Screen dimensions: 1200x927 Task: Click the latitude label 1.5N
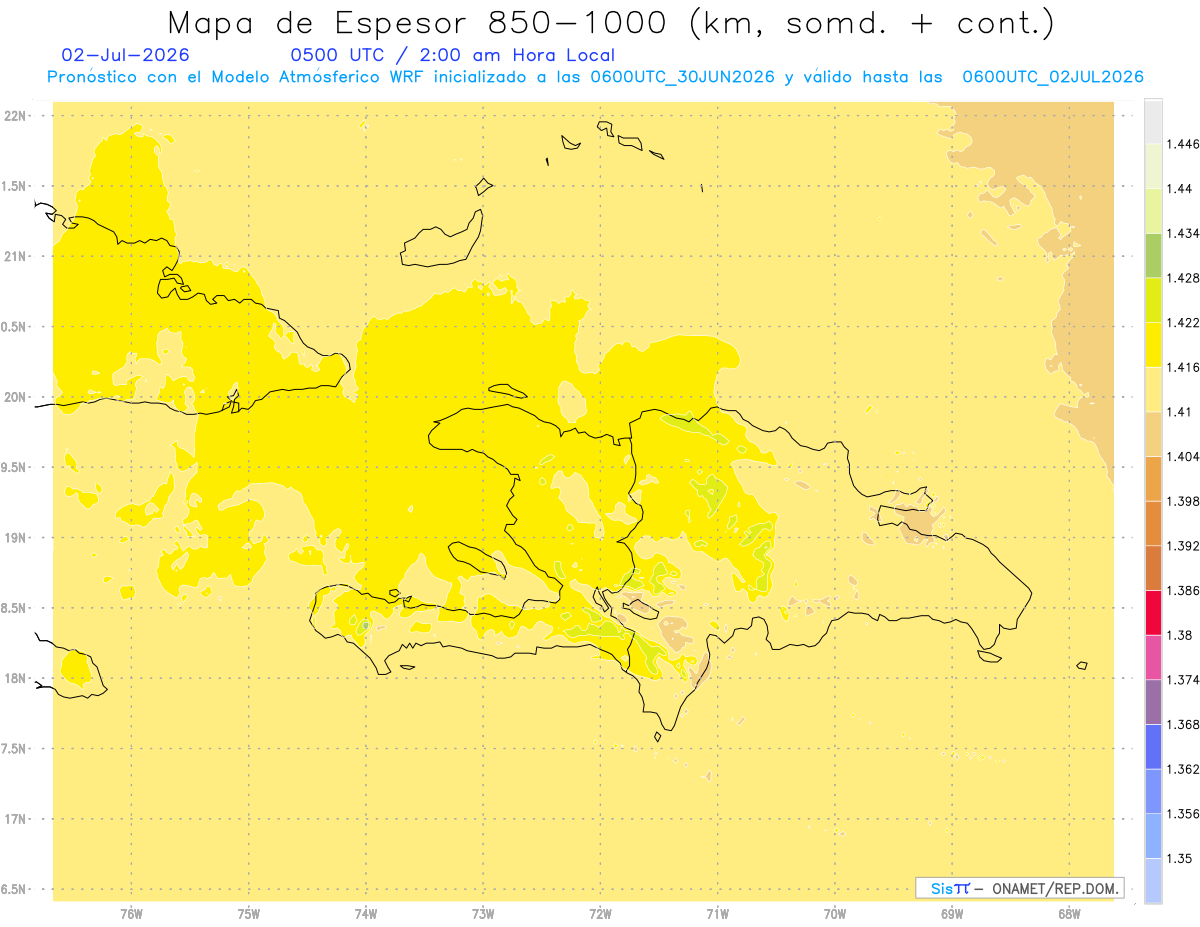pyautogui.click(x=13, y=186)
